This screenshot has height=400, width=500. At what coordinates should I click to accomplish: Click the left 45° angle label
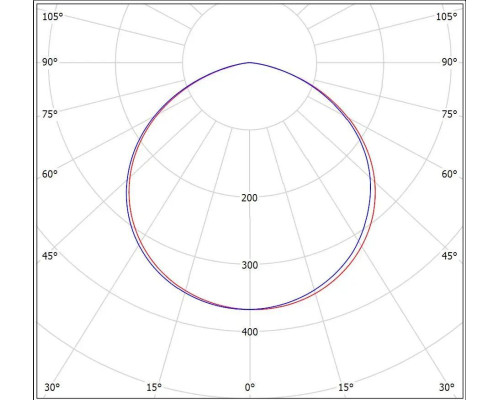[x=50, y=256]
